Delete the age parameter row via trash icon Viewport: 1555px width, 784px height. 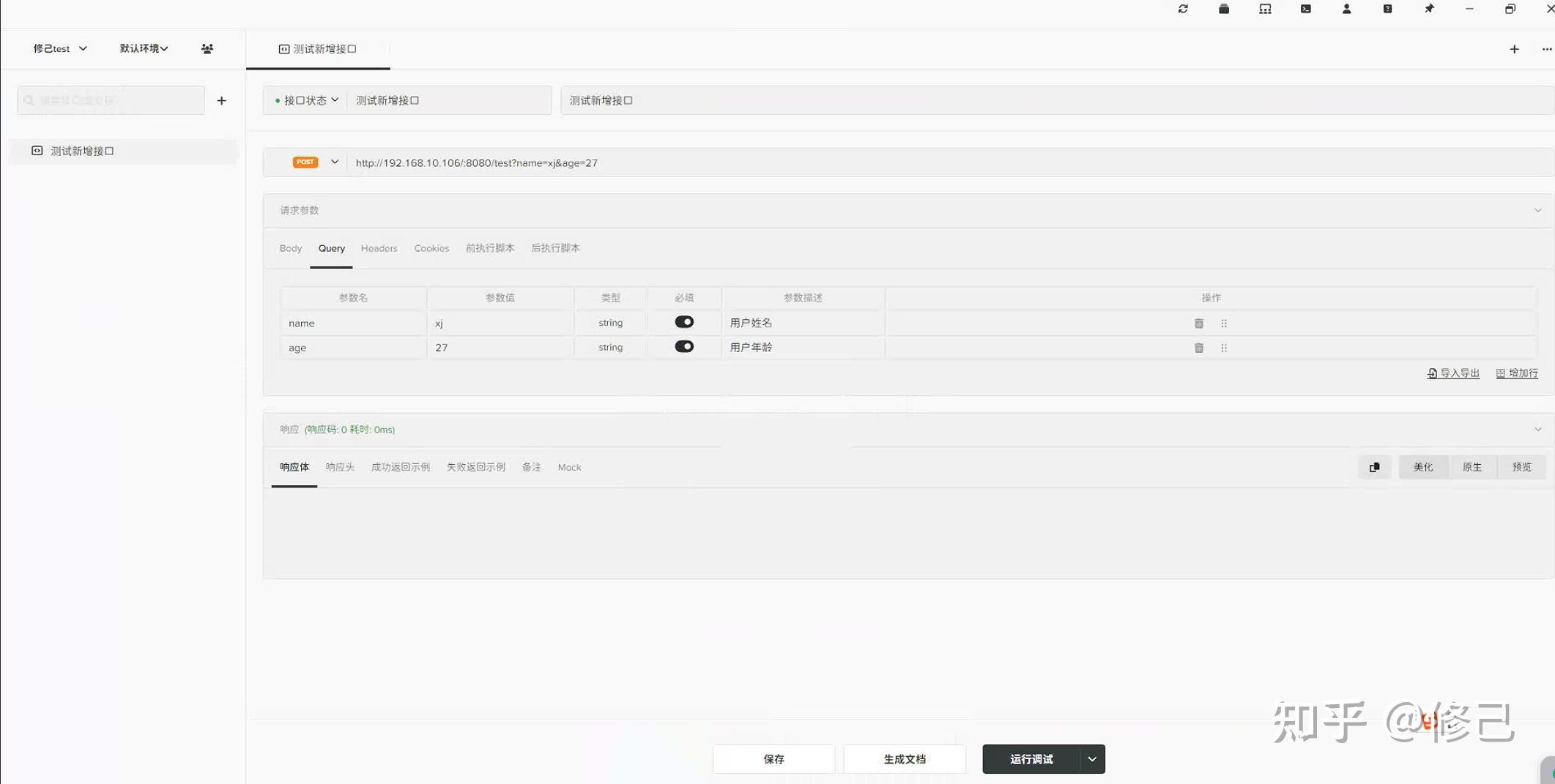pos(1198,348)
